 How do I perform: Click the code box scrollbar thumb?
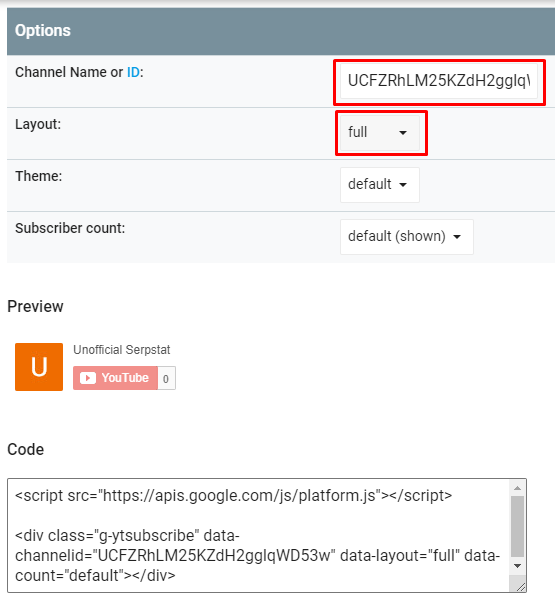pyautogui.click(x=517, y=526)
